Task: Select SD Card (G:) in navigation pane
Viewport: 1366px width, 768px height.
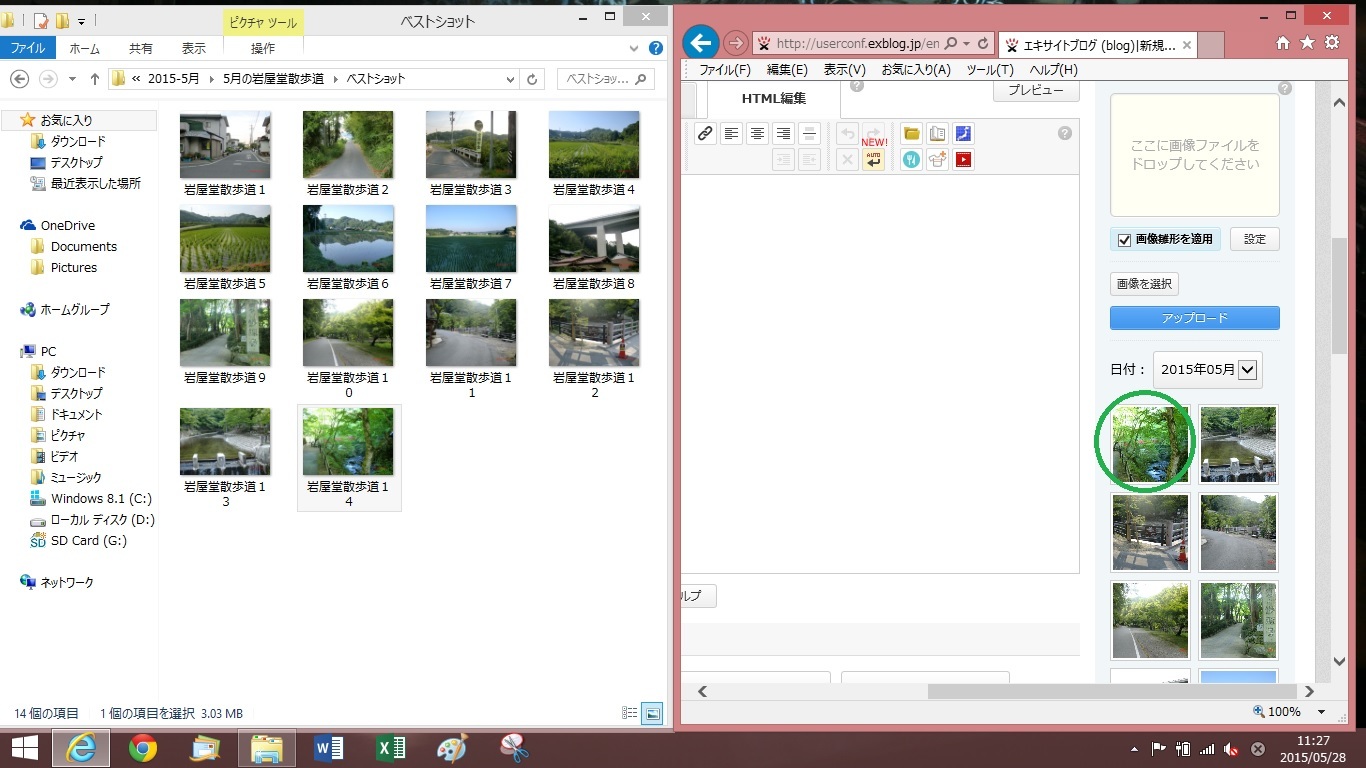Action: (88, 540)
